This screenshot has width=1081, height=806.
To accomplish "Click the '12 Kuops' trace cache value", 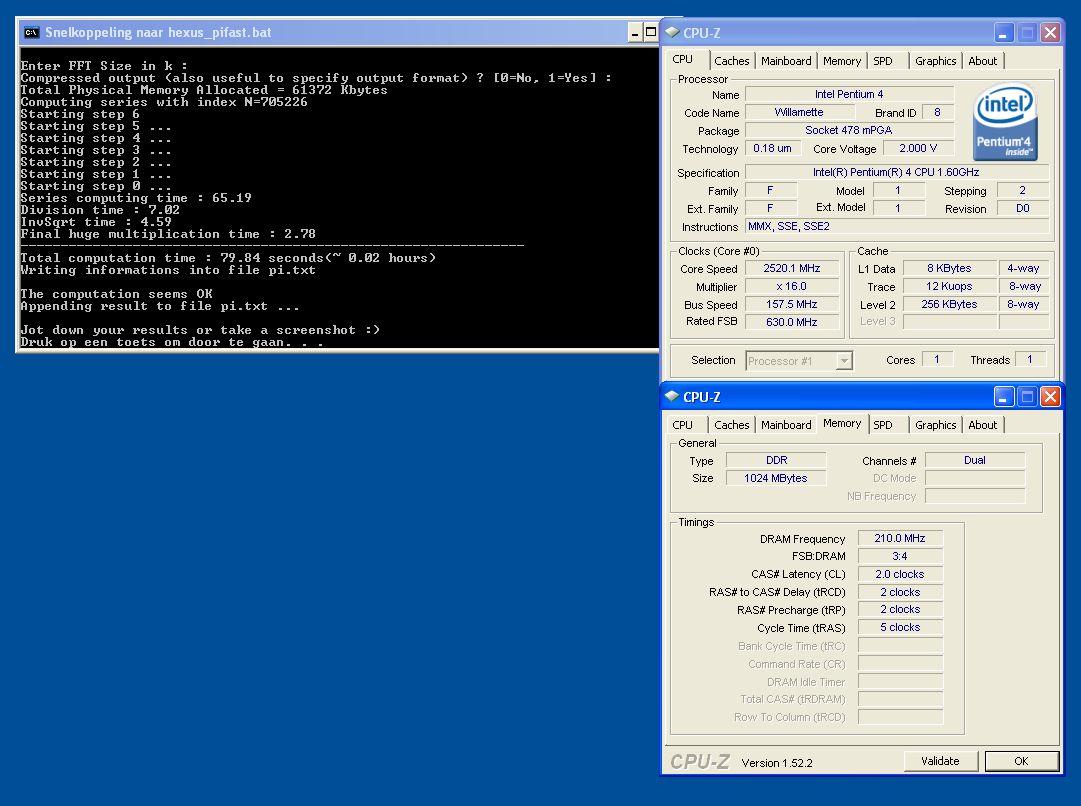I will tap(949, 286).
